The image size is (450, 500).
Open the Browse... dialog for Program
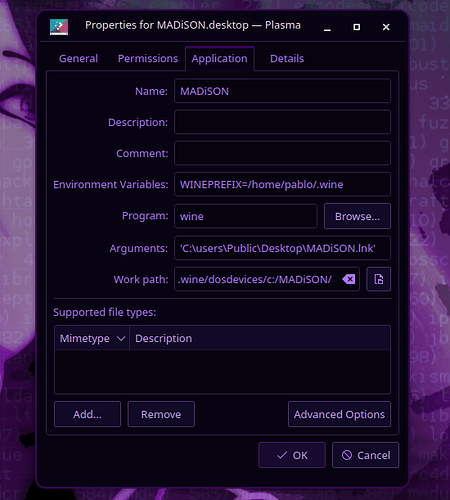357,216
